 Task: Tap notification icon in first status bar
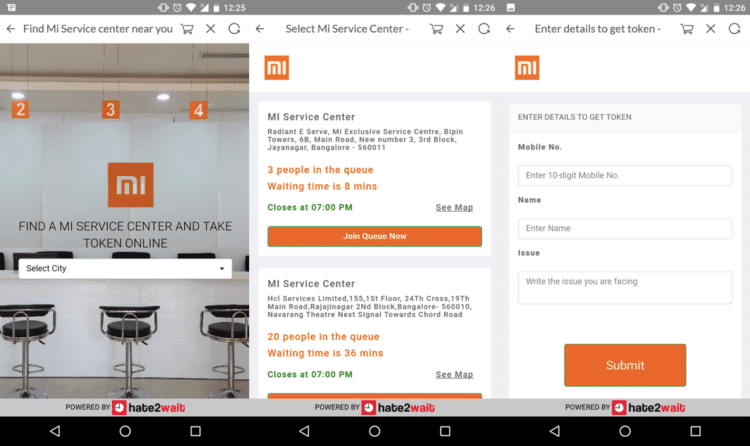11,7
